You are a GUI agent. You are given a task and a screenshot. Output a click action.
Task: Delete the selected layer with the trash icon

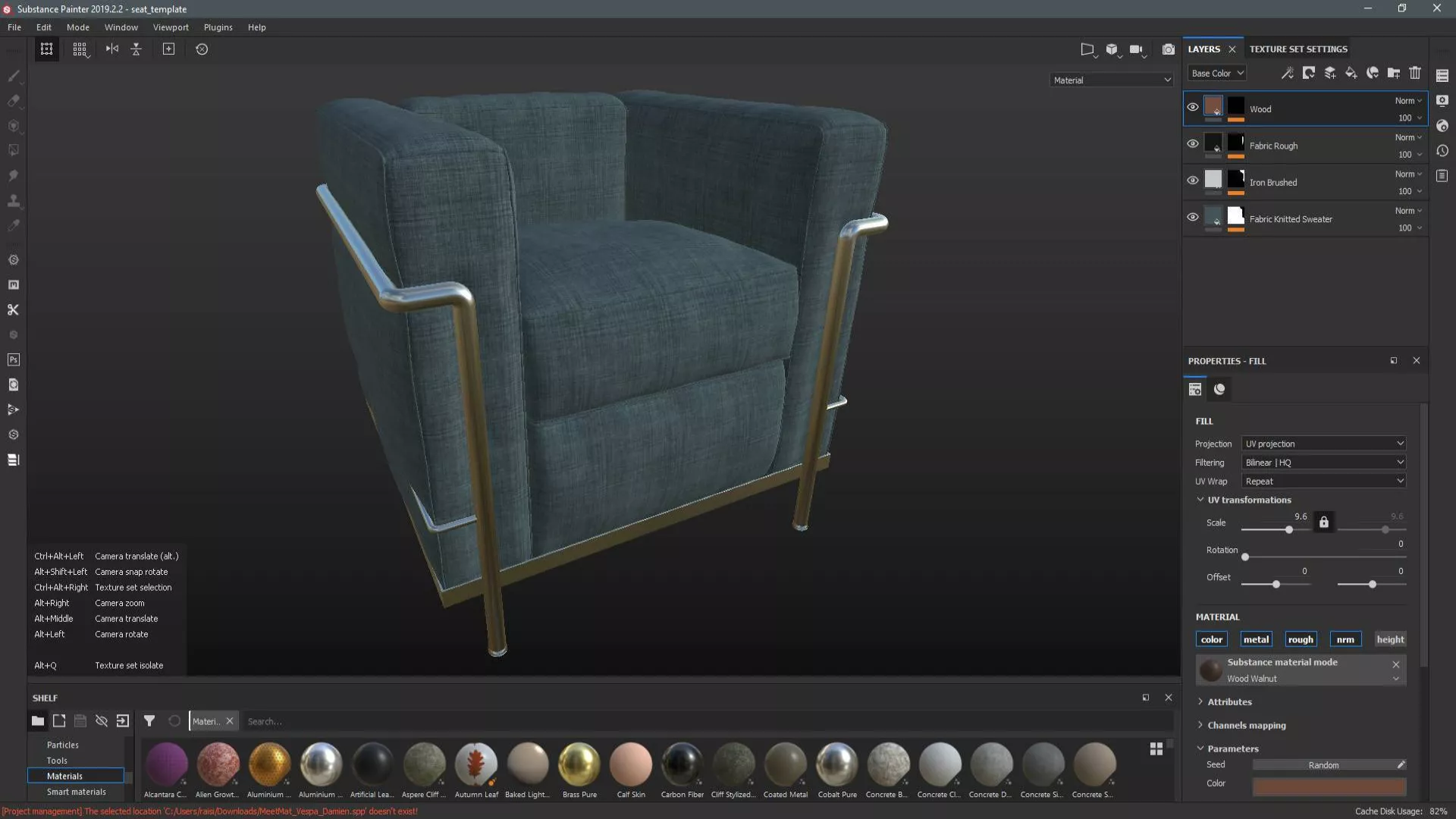coord(1415,73)
